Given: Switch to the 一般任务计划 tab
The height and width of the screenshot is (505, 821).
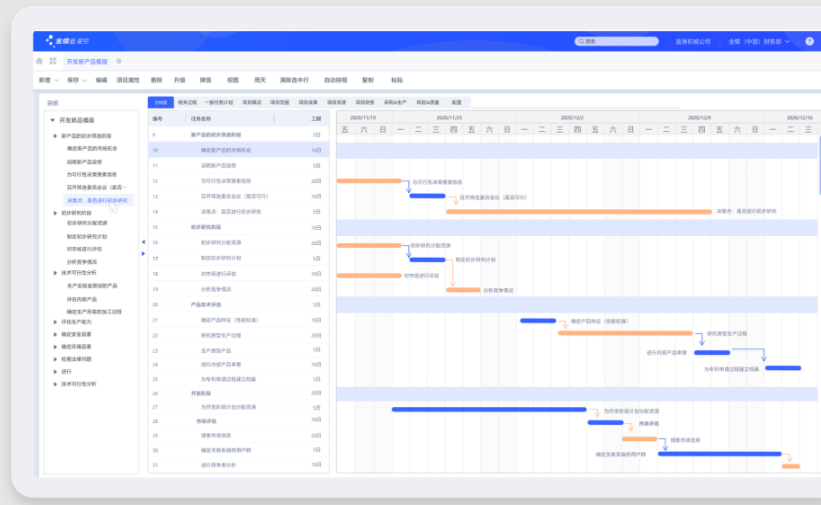Looking at the screenshot, I should (219, 102).
